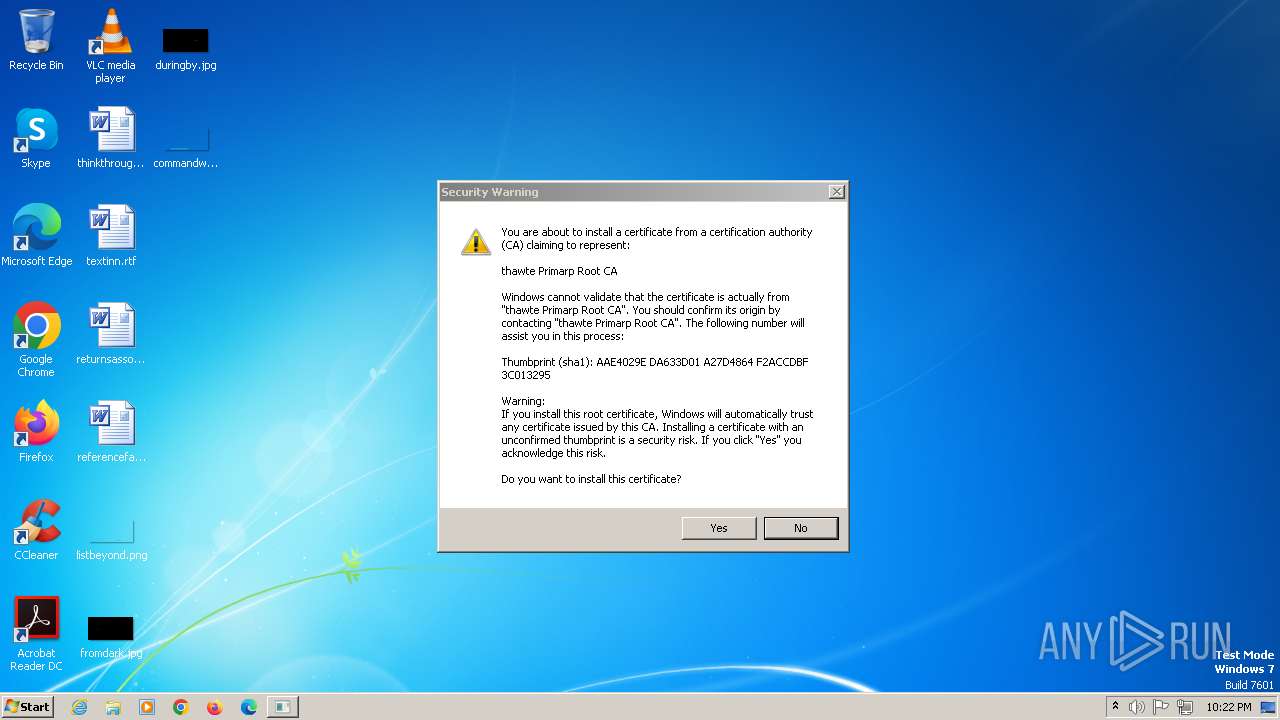This screenshot has width=1280, height=720.
Task: Click Yes to install the certificate
Action: 719,528
